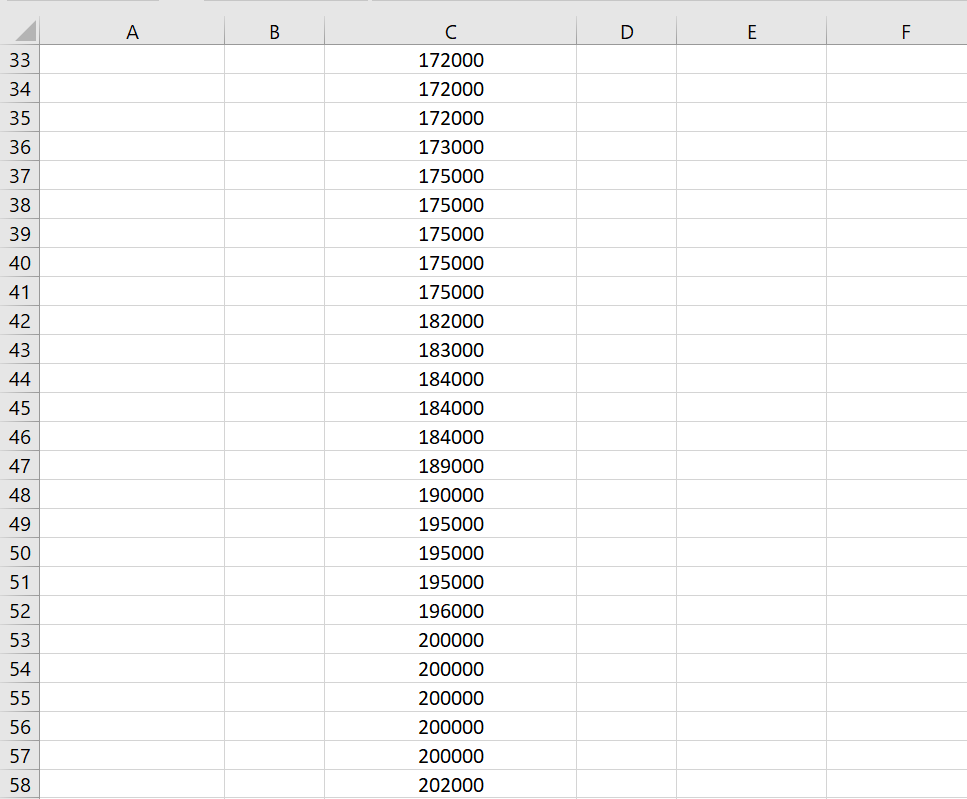Click the cell containing 189000

coord(450,466)
